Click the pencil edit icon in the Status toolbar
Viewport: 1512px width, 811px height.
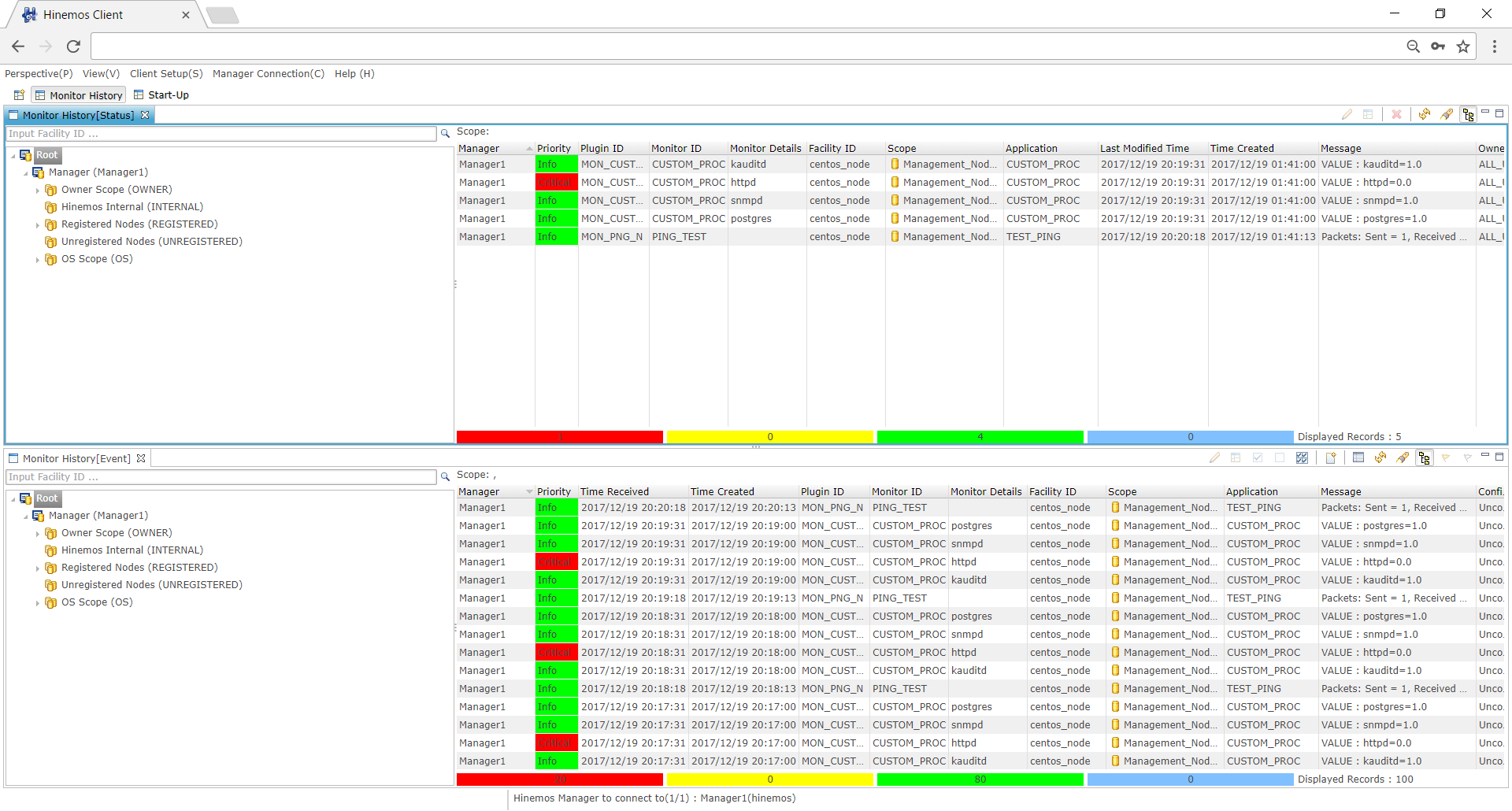(1347, 114)
